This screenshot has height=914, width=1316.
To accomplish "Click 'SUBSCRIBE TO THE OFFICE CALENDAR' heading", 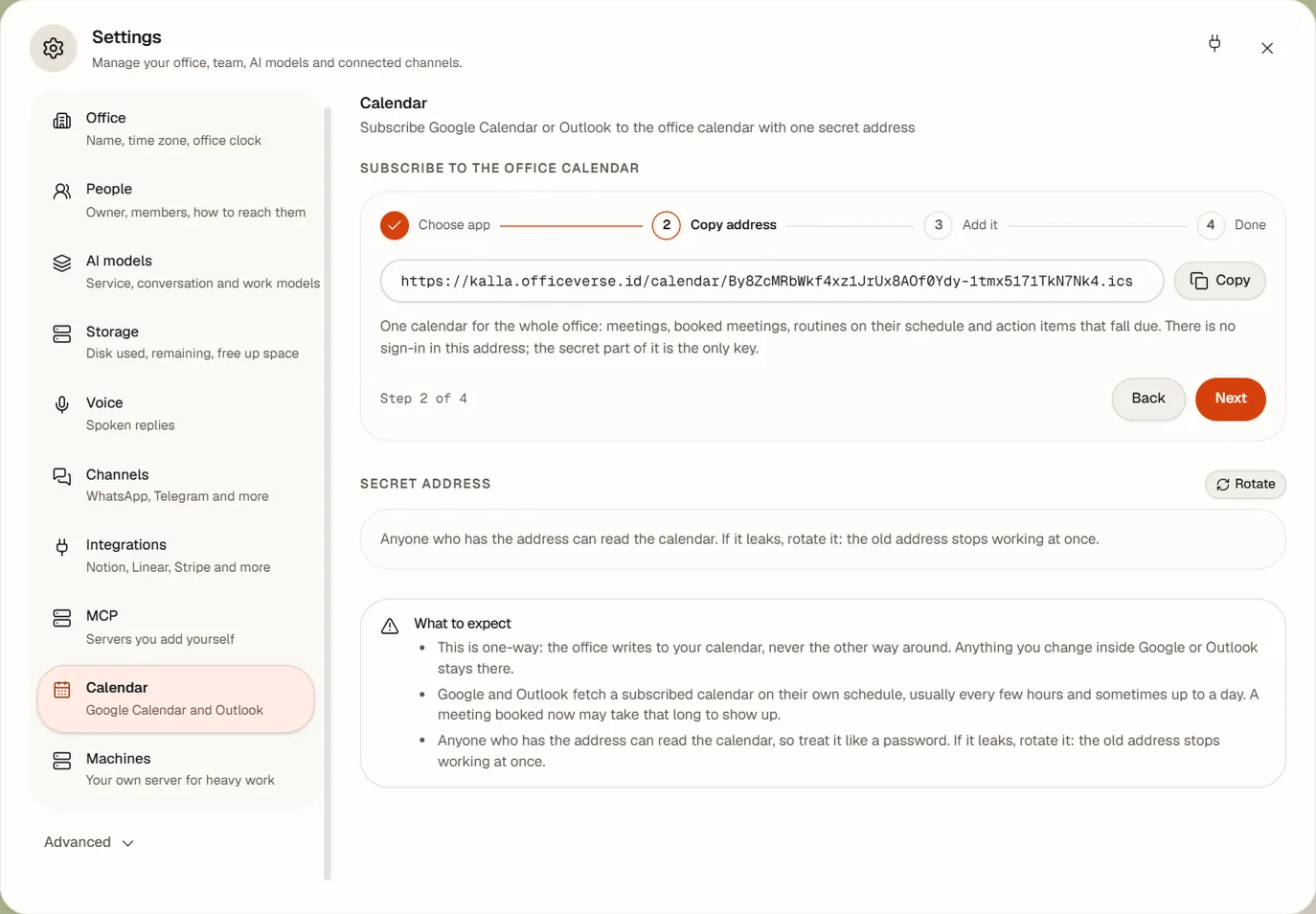I will [499, 169].
